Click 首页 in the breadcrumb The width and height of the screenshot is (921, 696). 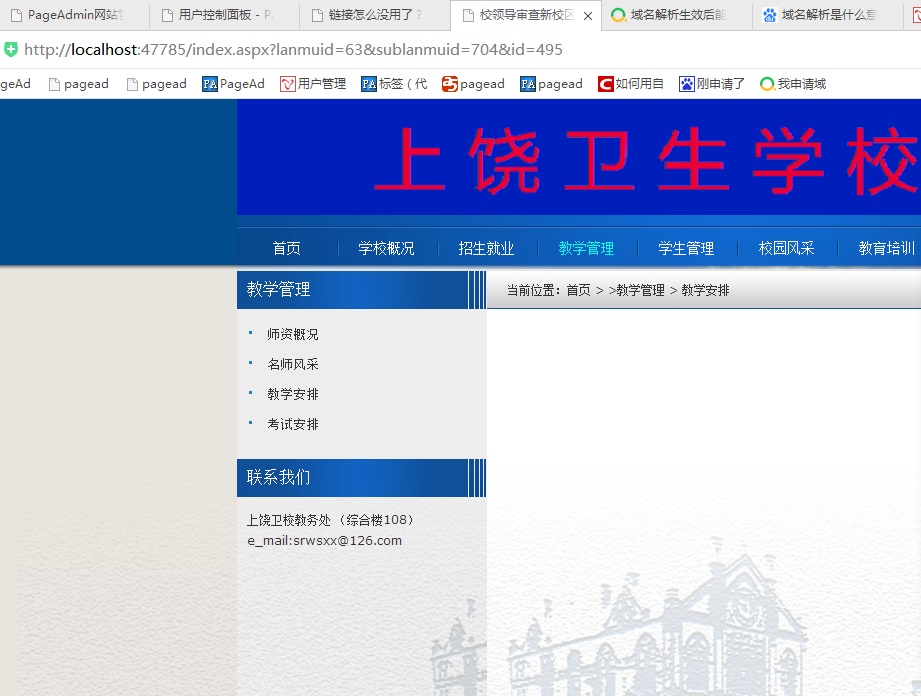tap(578, 290)
